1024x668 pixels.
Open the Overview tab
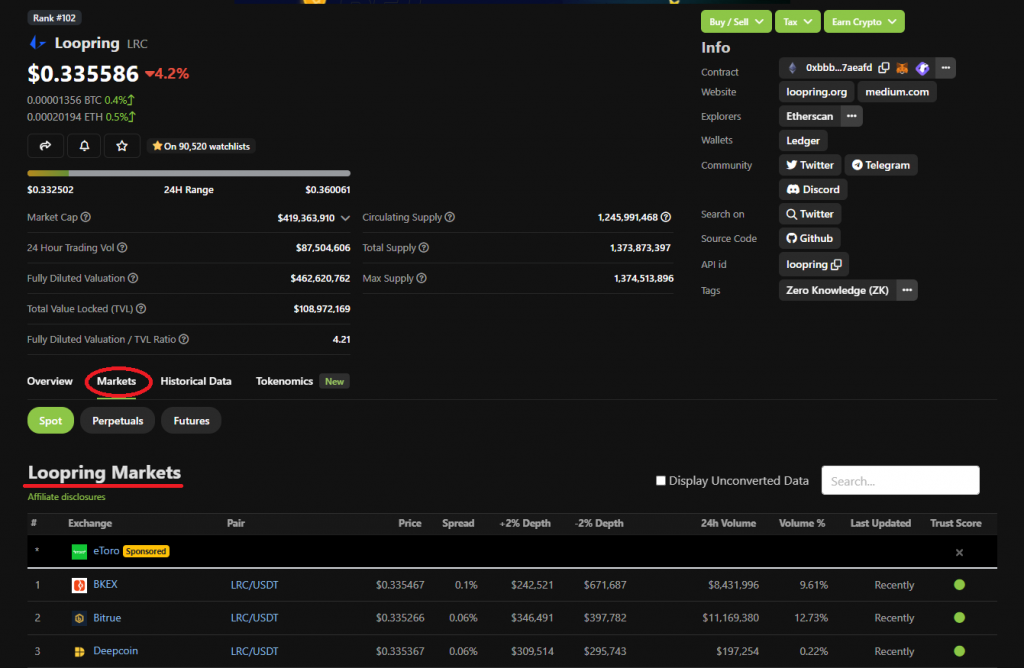pos(50,381)
